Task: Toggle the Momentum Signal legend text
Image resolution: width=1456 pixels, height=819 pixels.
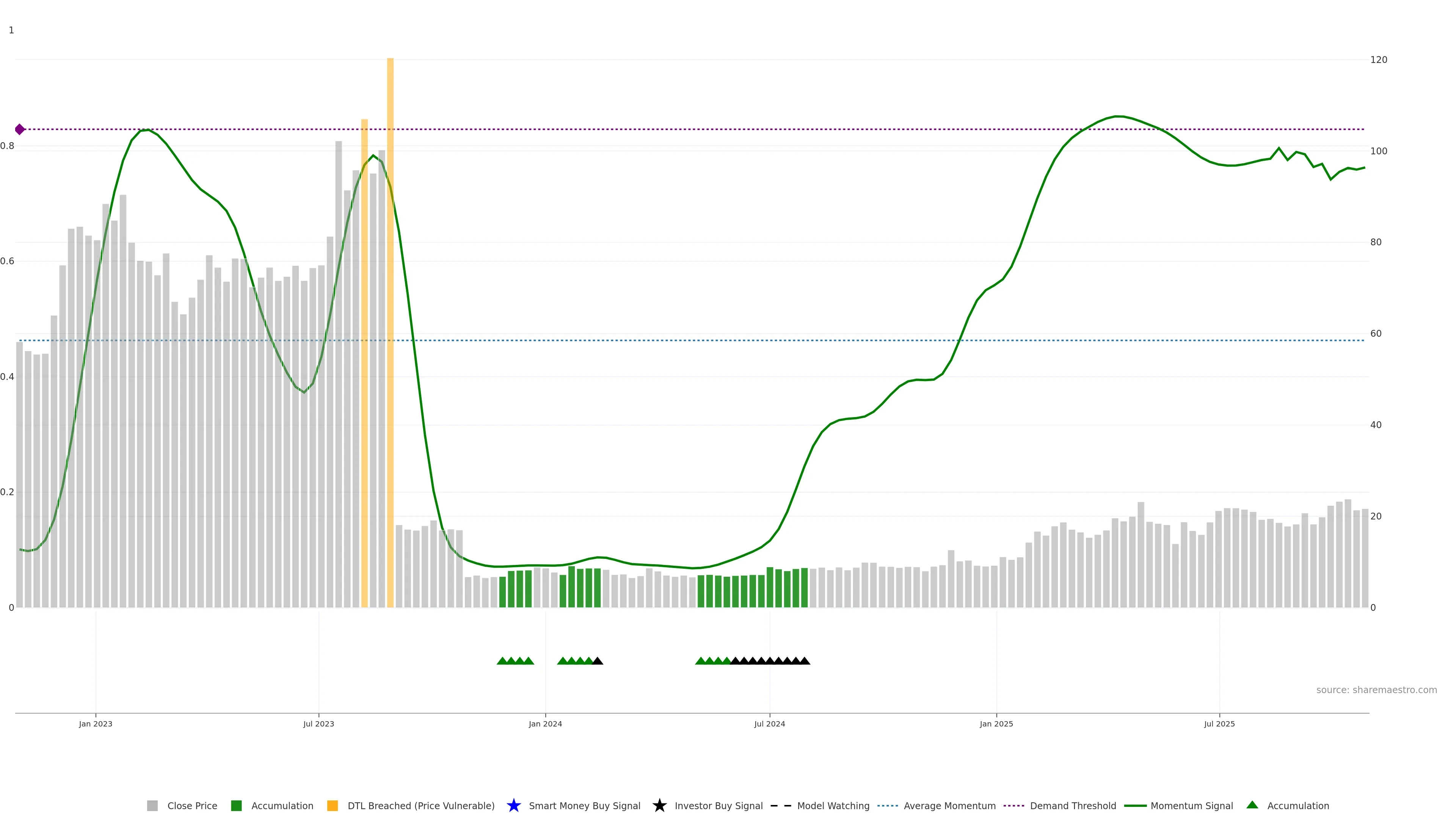Action: coord(1191,805)
